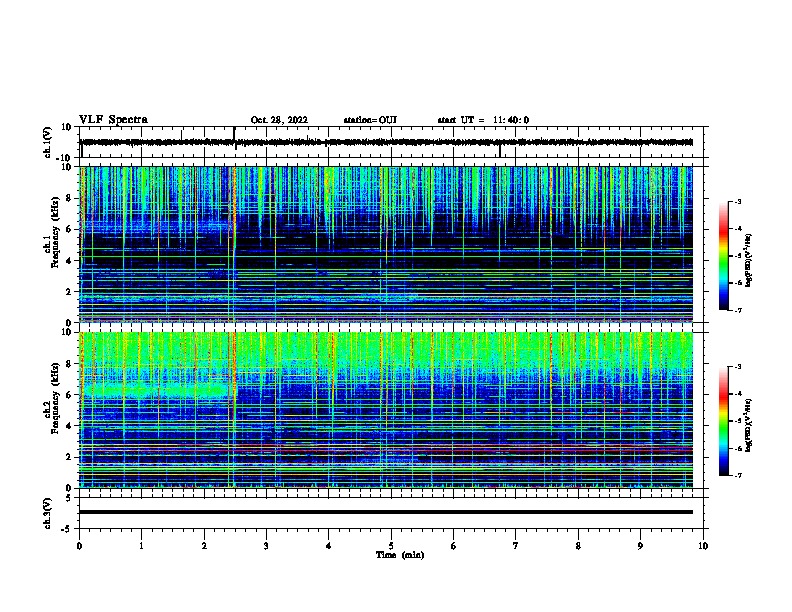Click time-axis tick label "5" above Time (min)
792x612 pixels.
(391, 546)
